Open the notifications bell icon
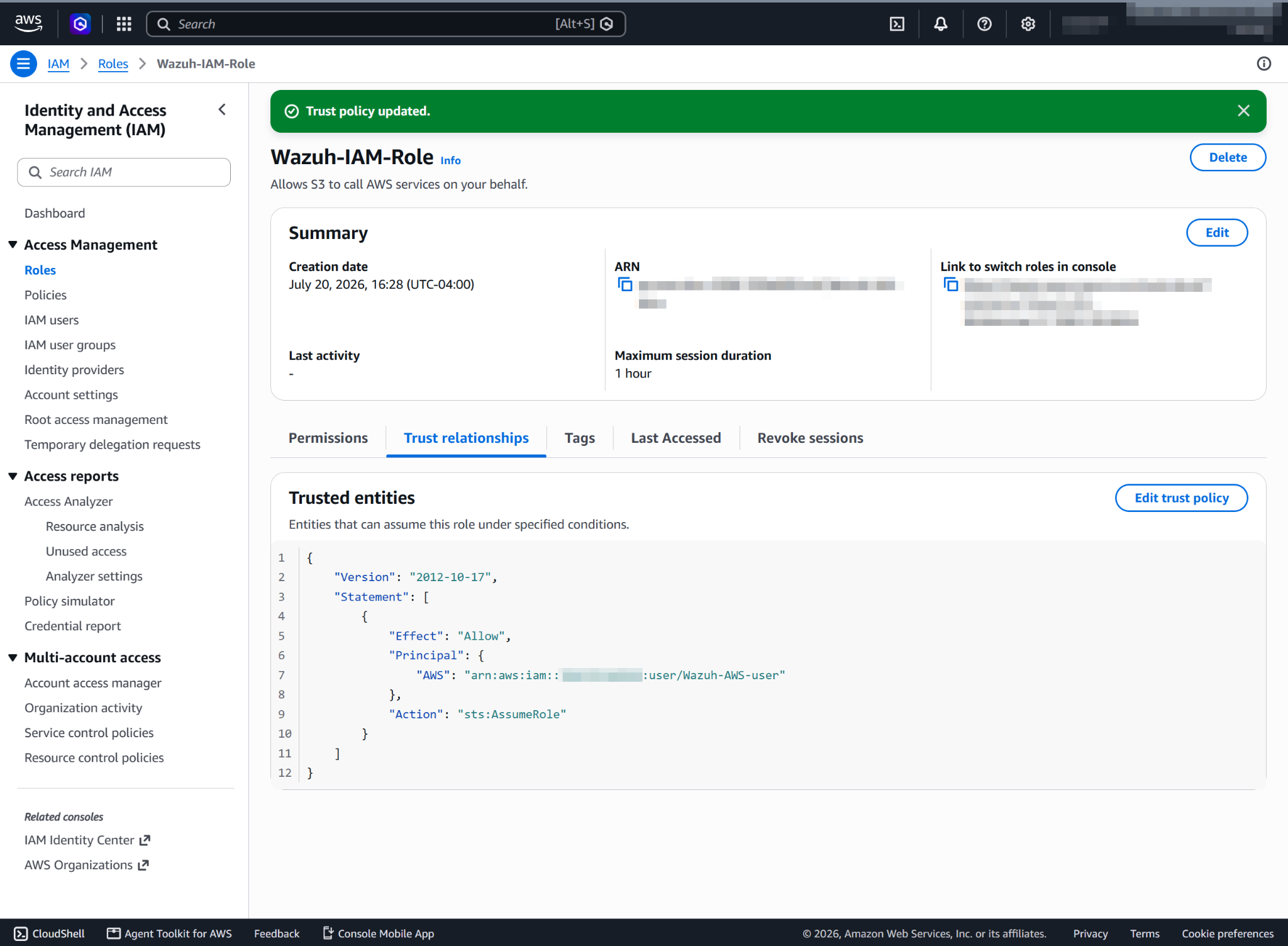1288x946 pixels. pyautogui.click(x=941, y=24)
